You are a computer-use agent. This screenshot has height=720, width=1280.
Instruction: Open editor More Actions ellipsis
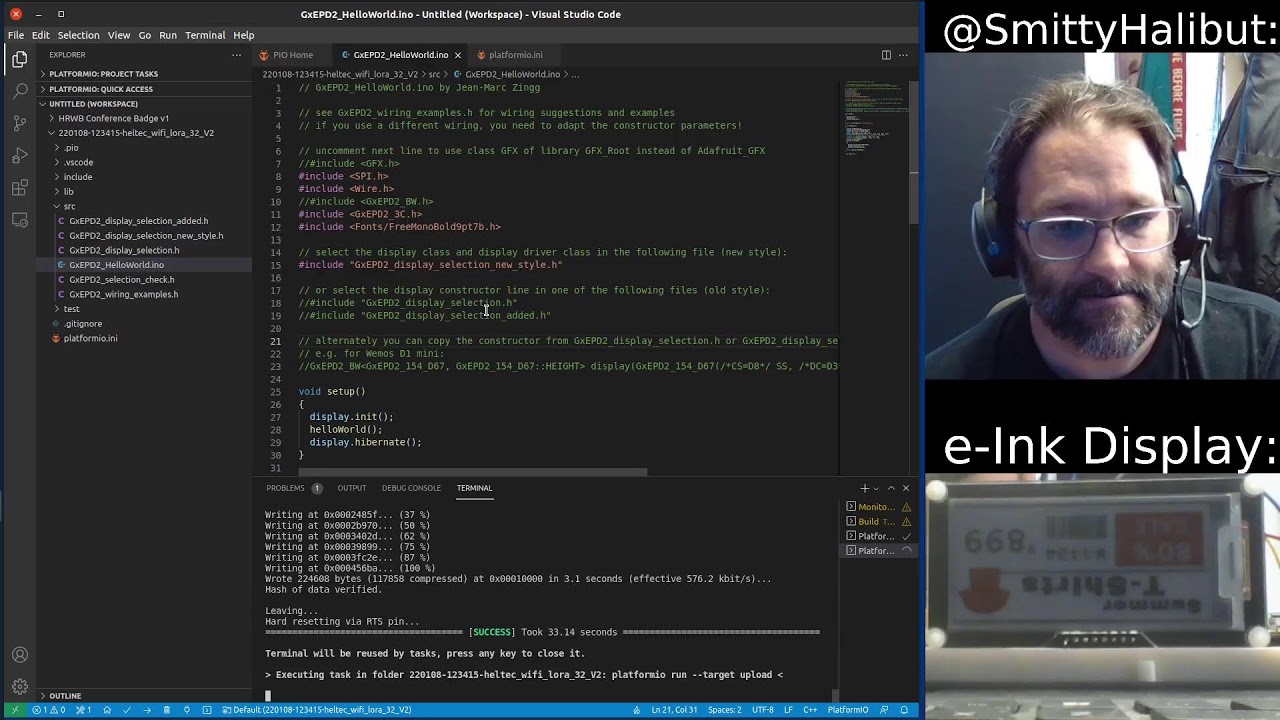coord(905,55)
